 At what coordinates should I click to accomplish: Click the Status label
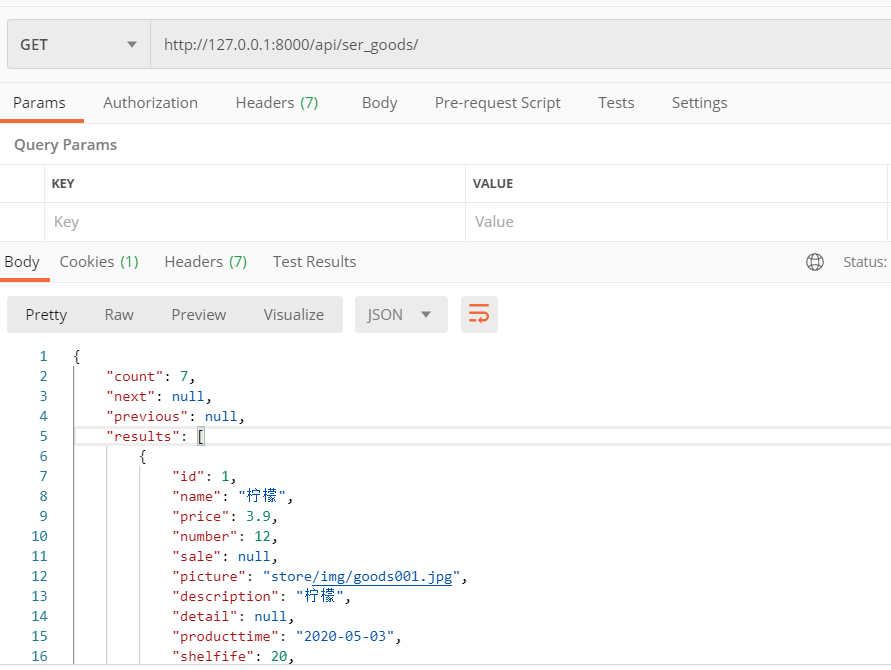click(865, 262)
